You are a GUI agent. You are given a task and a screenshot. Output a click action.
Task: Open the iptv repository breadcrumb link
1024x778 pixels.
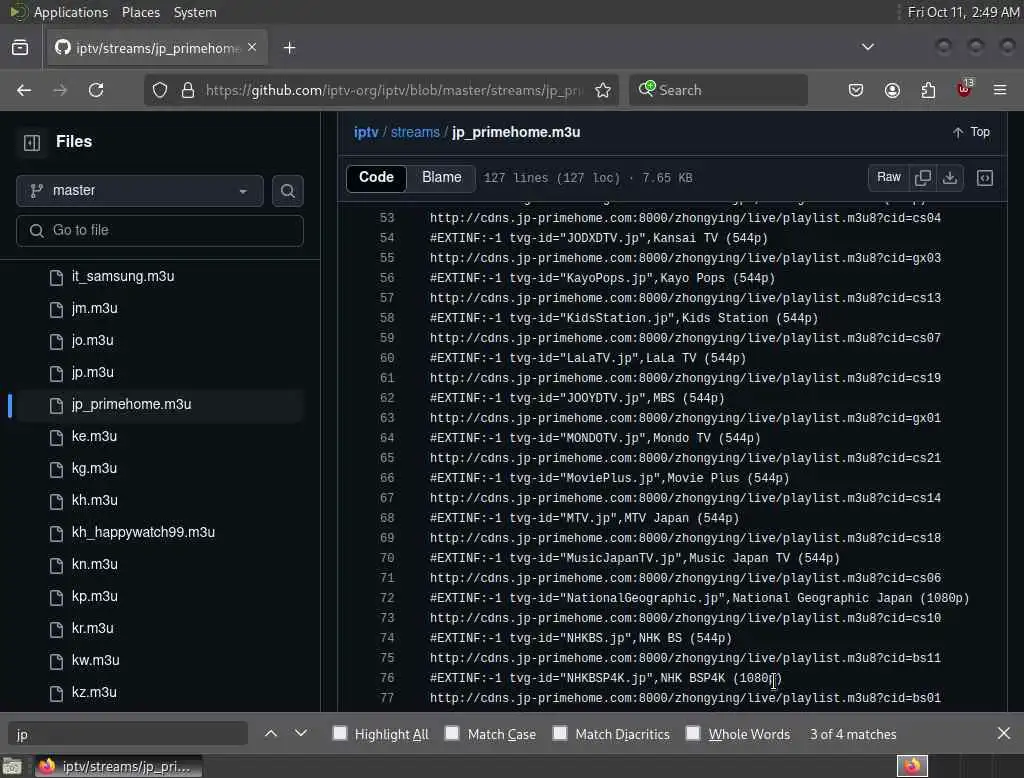click(366, 132)
